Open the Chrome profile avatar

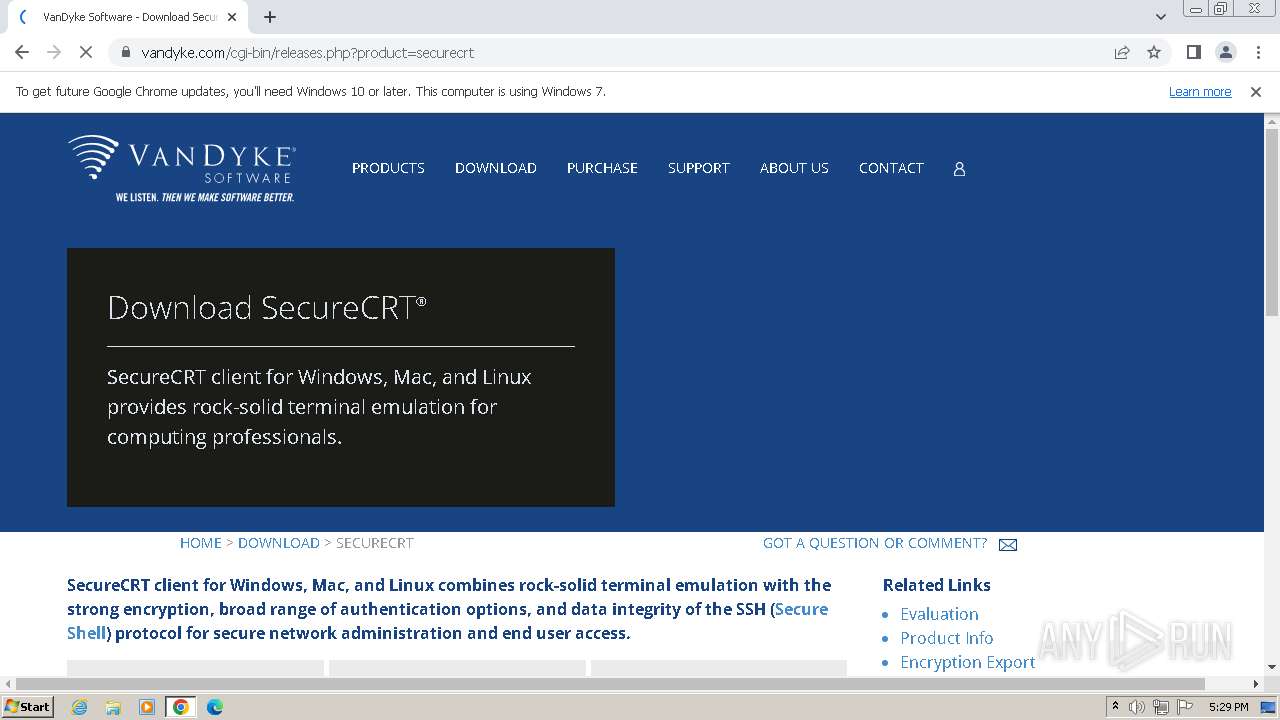[x=1225, y=52]
